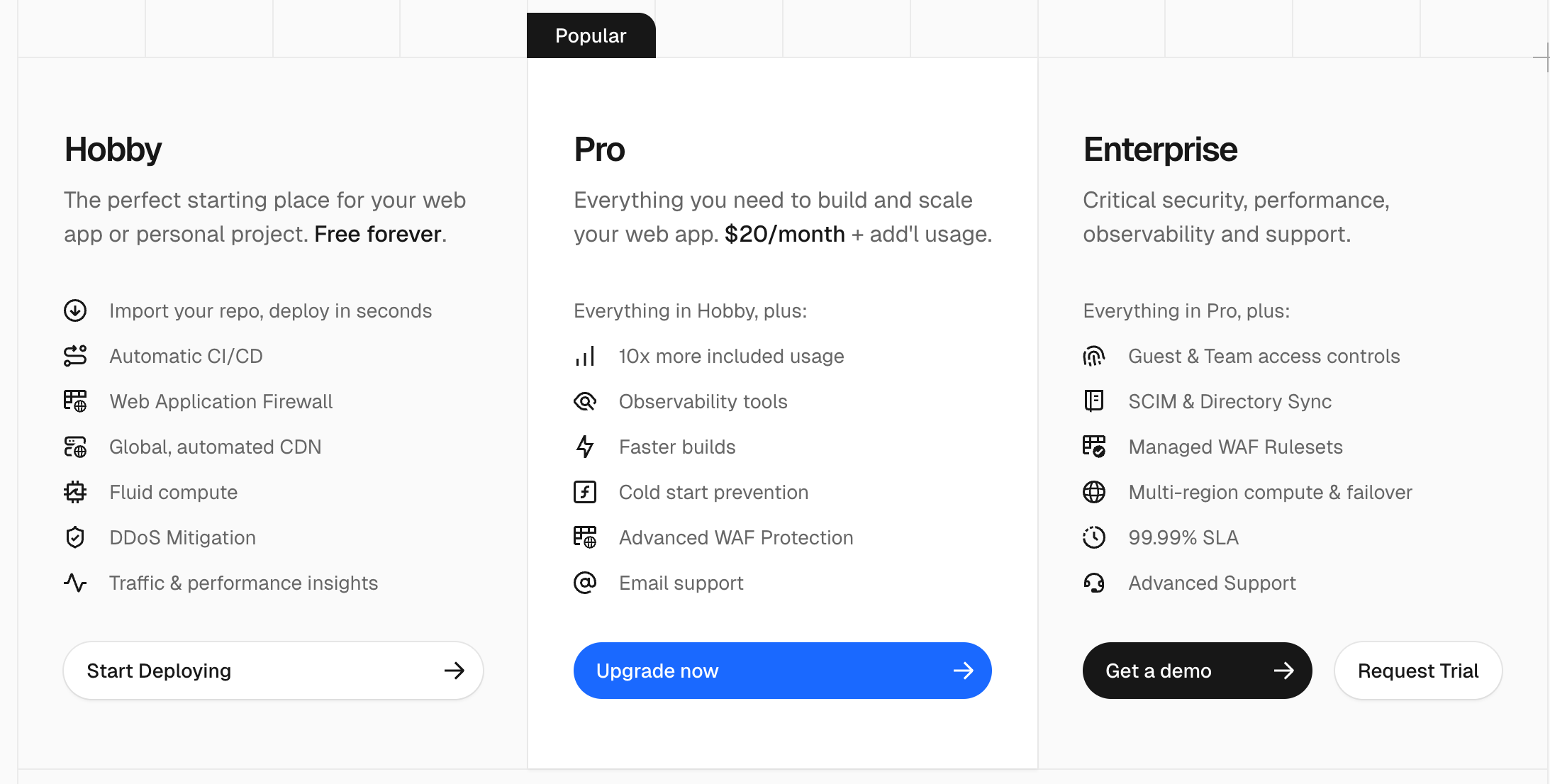Click the 99.99% SLA clock icon
Viewport: 1550px width, 784px height.
click(1094, 537)
